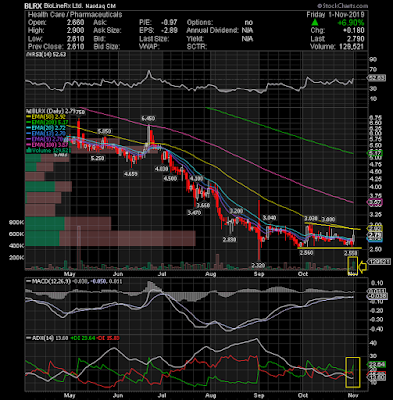Click the Chg value +0.180
Screen dimensions: 393x400
coord(353,31)
